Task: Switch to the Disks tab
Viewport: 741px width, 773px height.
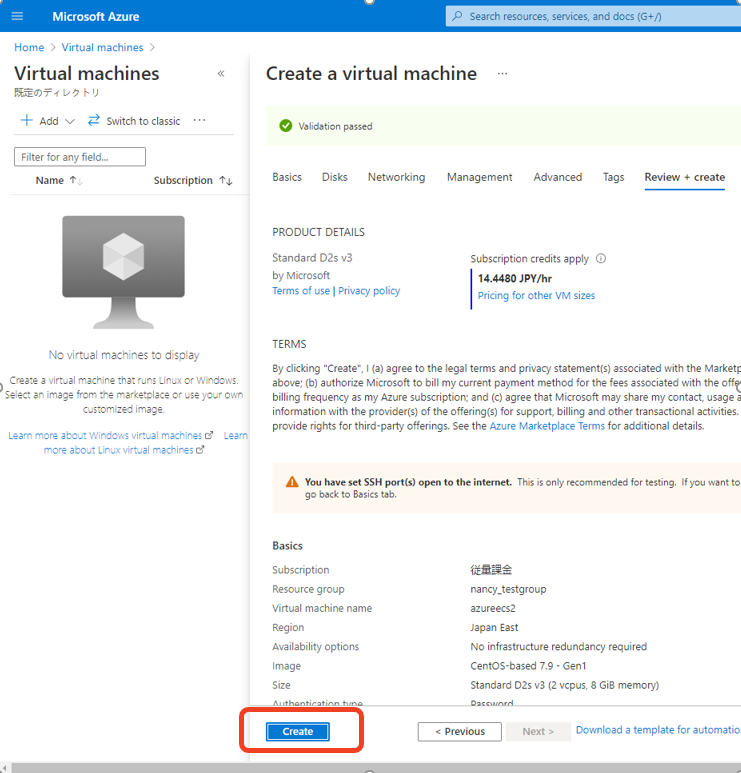Action: click(x=335, y=177)
